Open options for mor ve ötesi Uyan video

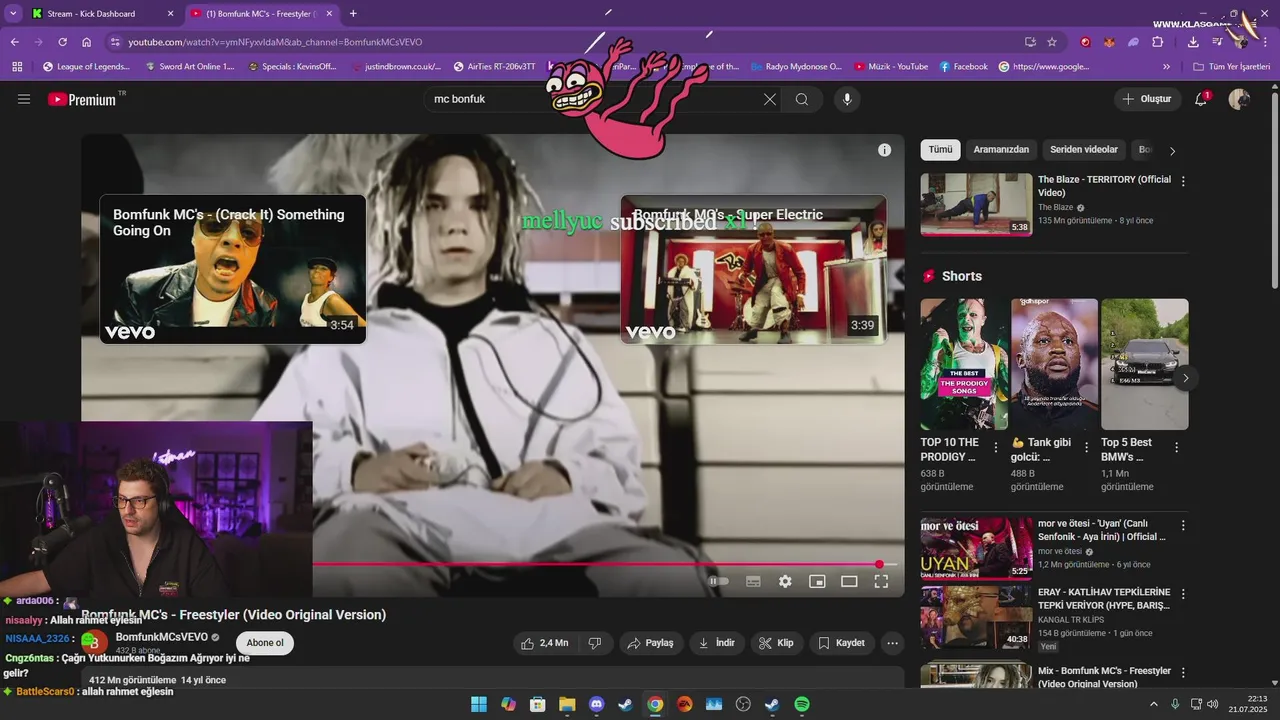click(1183, 525)
